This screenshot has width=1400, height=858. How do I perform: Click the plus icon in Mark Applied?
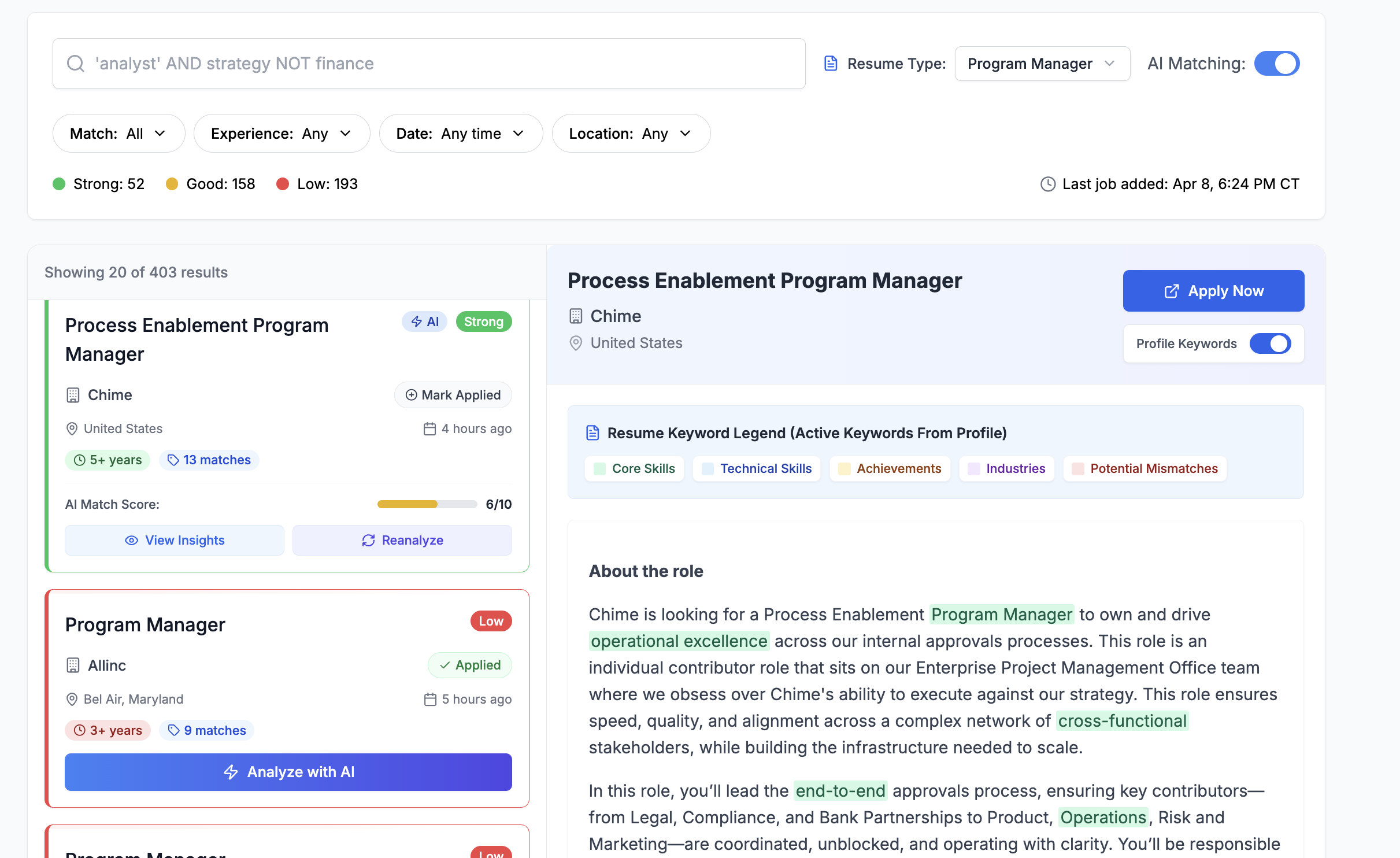[411, 395]
